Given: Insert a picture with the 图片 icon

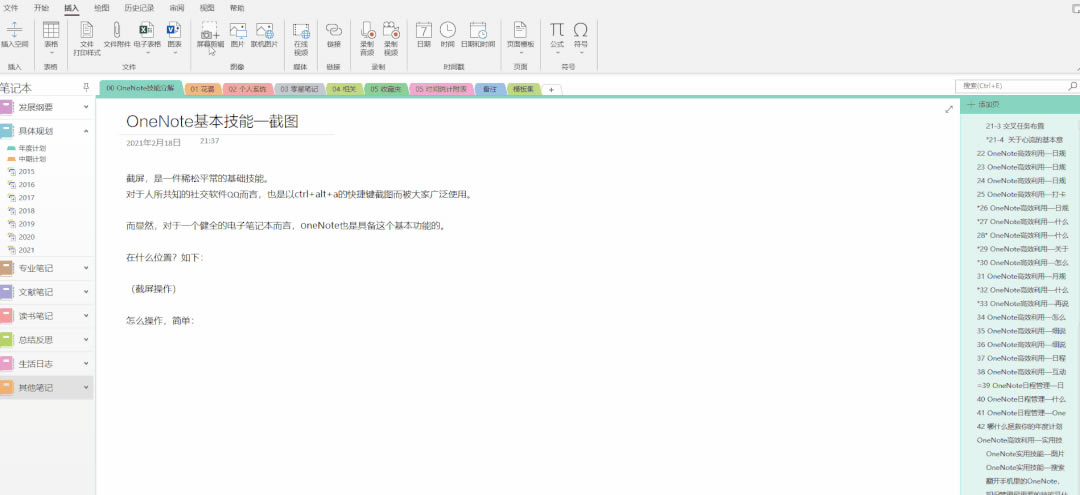Looking at the screenshot, I should pyautogui.click(x=238, y=30).
